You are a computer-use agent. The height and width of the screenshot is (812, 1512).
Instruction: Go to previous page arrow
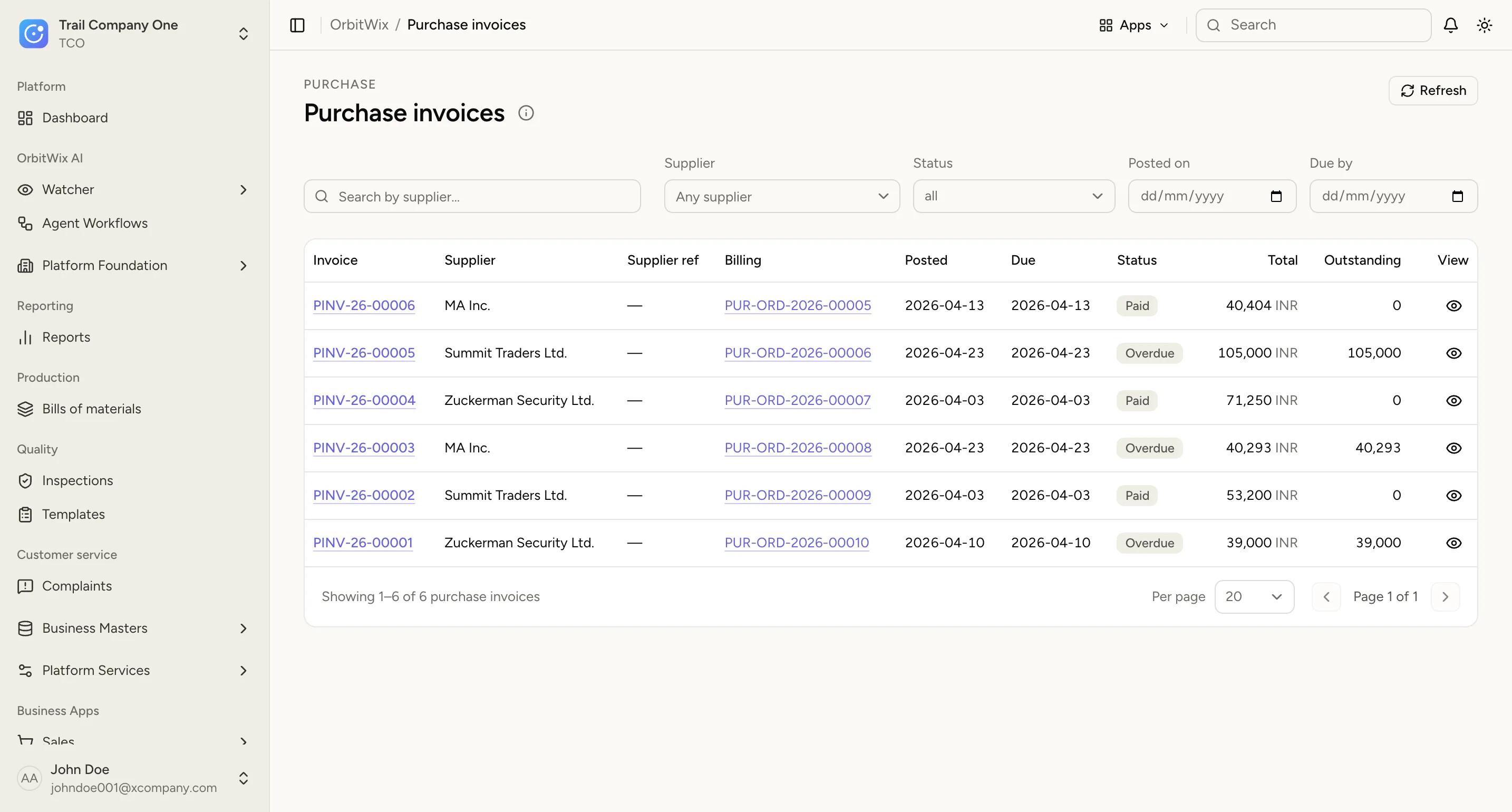tap(1326, 596)
